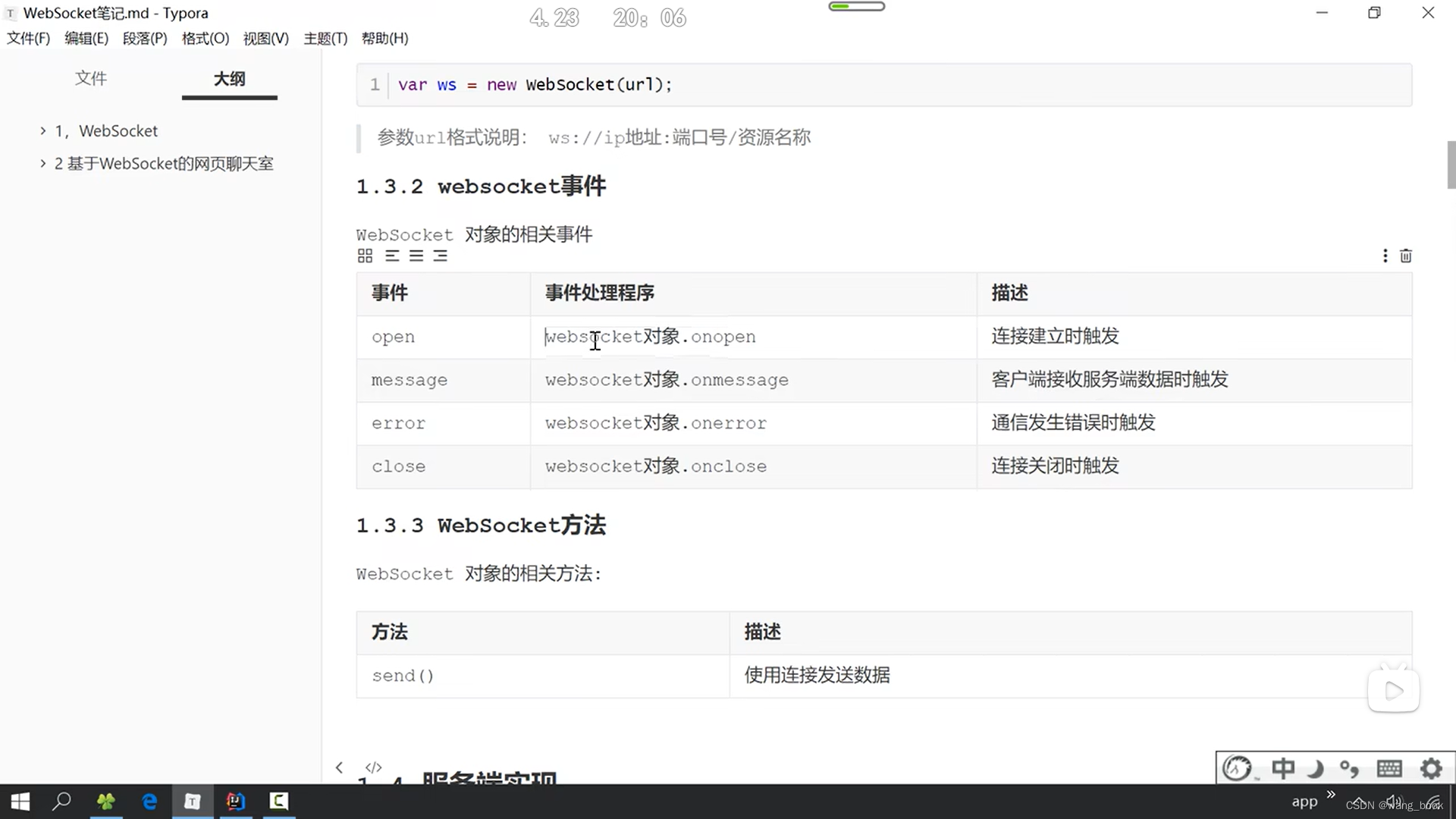
Task: Select the 'error' event cell
Action: tap(443, 423)
